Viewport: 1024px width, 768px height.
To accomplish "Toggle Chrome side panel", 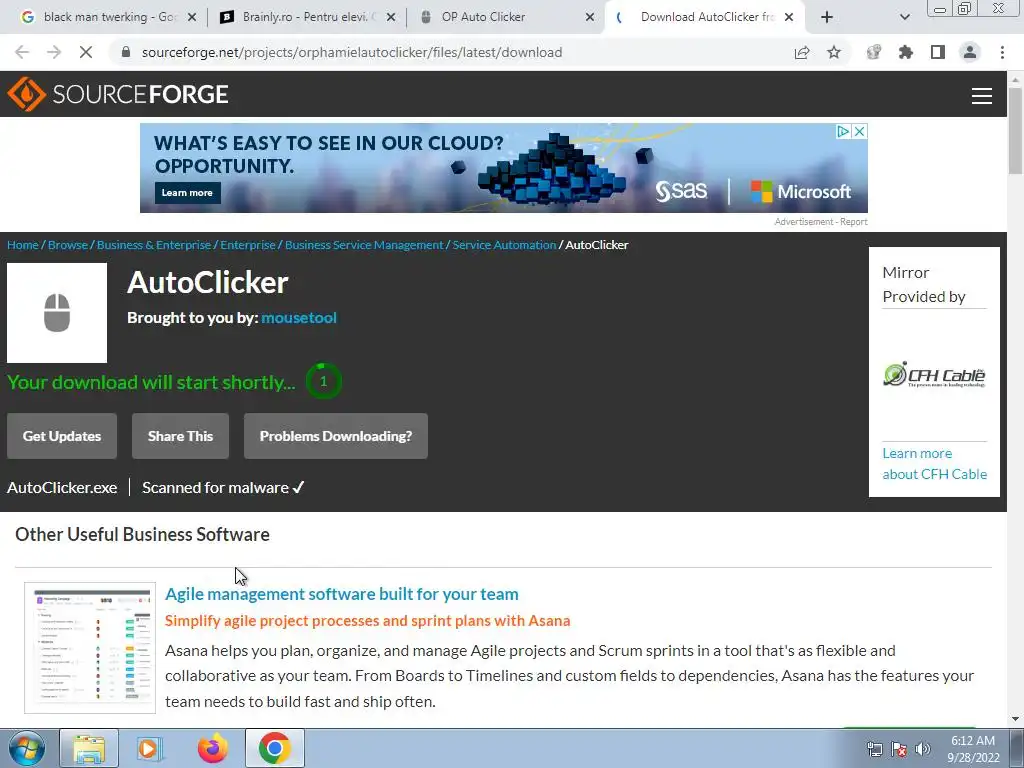I will click(x=938, y=52).
